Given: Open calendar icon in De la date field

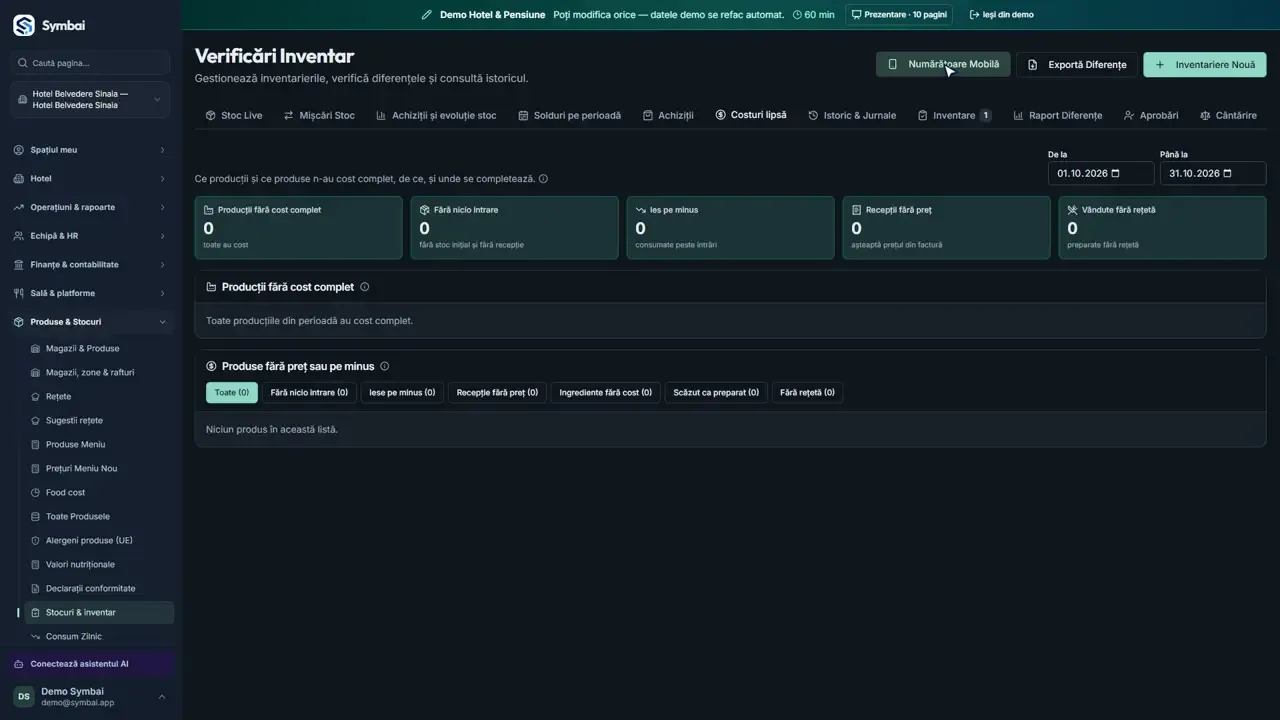Looking at the screenshot, I should pyautogui.click(x=1116, y=173).
